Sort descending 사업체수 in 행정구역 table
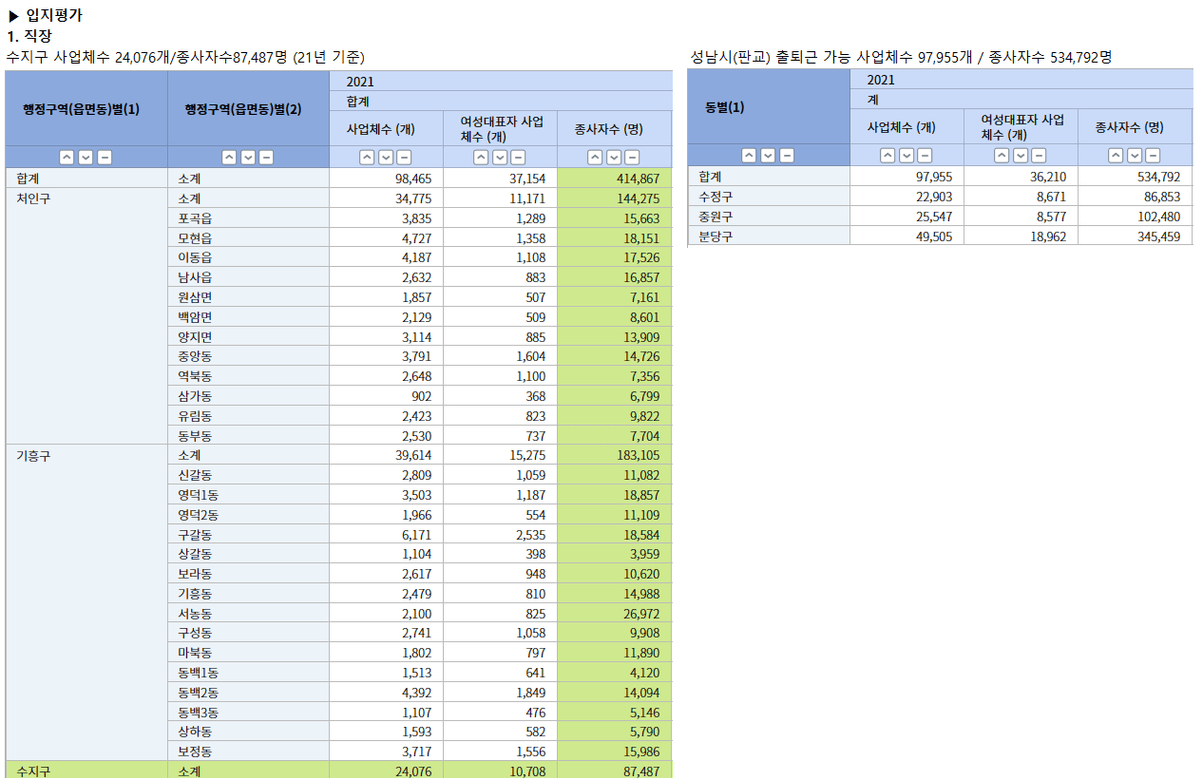This screenshot has height=778, width=1203. point(385,157)
